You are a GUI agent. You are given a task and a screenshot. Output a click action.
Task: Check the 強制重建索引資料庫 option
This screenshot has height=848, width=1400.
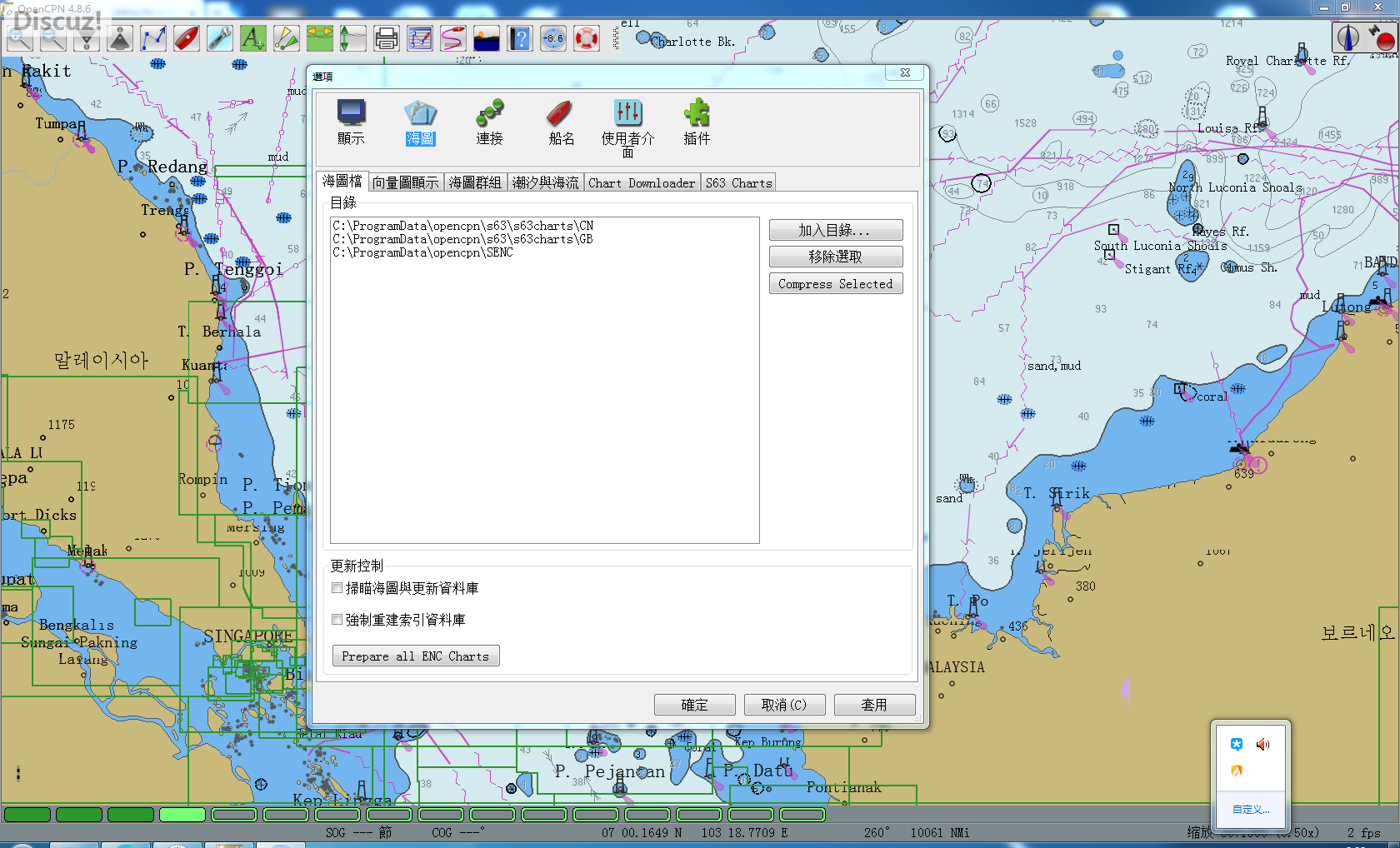[337, 620]
